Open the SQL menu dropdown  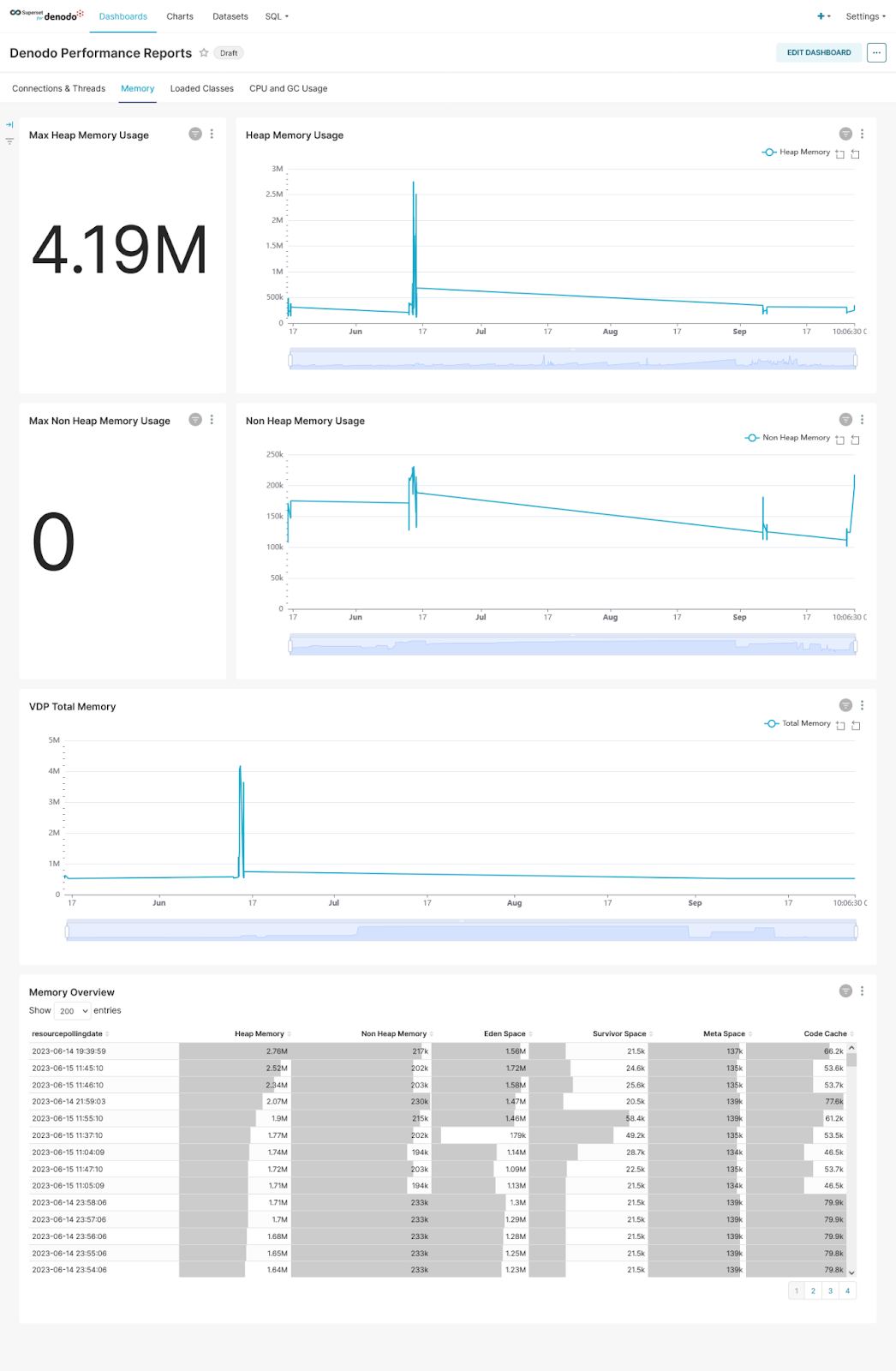click(277, 16)
